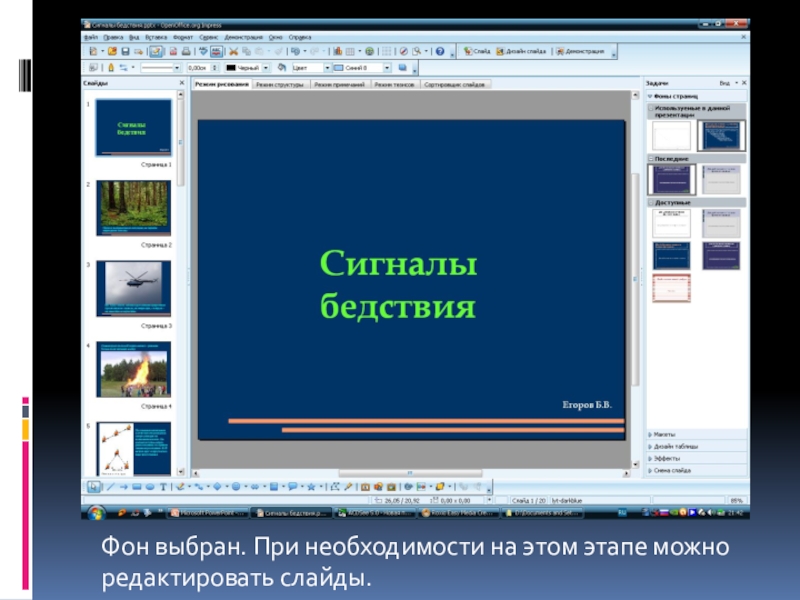The image size is (800, 600).
Task: Select the Line tool in drawing toolbar
Action: click(109, 487)
